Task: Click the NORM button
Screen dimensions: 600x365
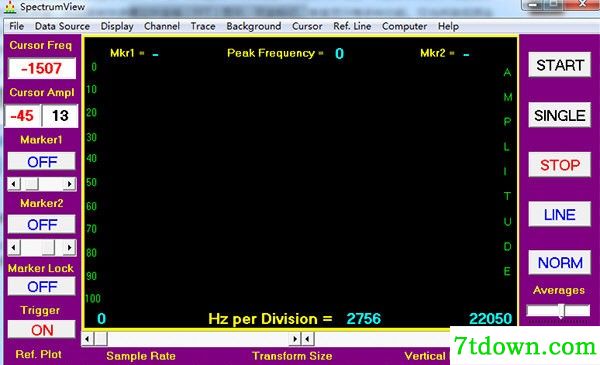Action: (x=560, y=263)
